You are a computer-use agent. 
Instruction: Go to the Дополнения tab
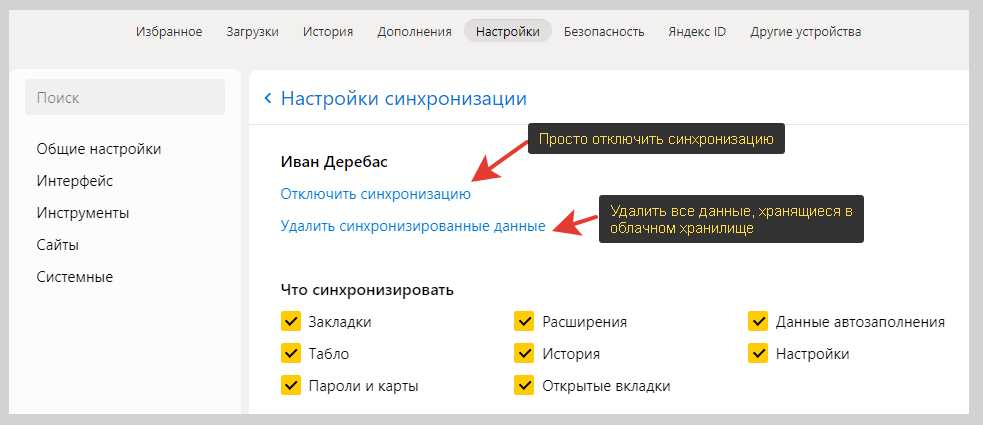[414, 31]
